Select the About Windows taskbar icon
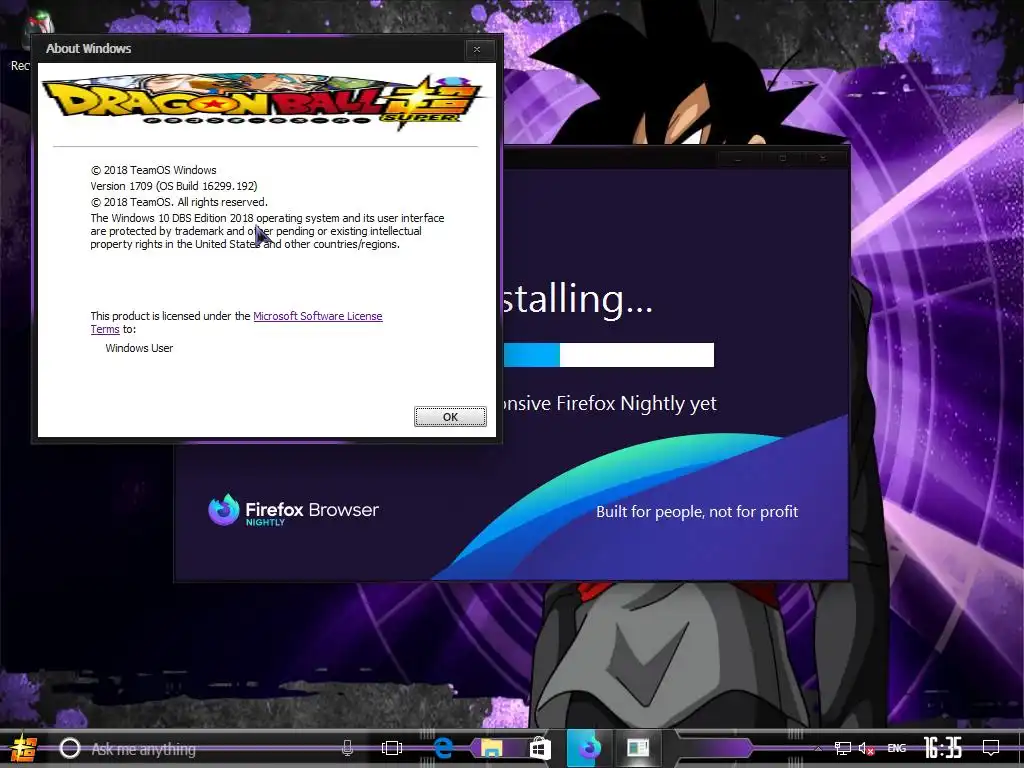The height and width of the screenshot is (768, 1024). (637, 748)
